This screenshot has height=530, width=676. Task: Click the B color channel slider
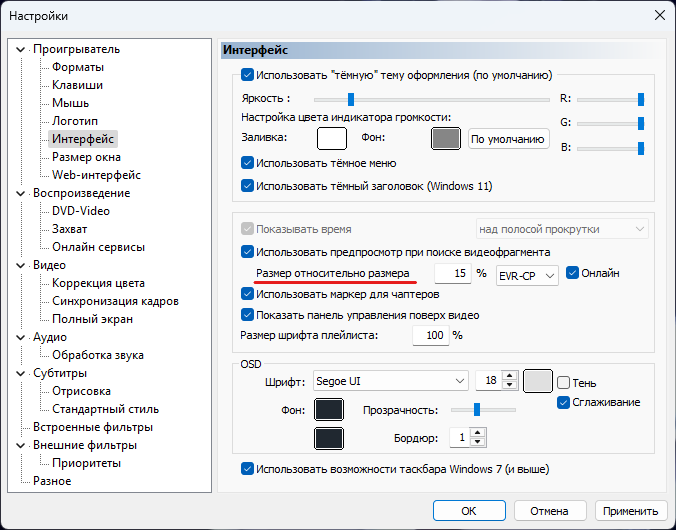click(x=610, y=149)
